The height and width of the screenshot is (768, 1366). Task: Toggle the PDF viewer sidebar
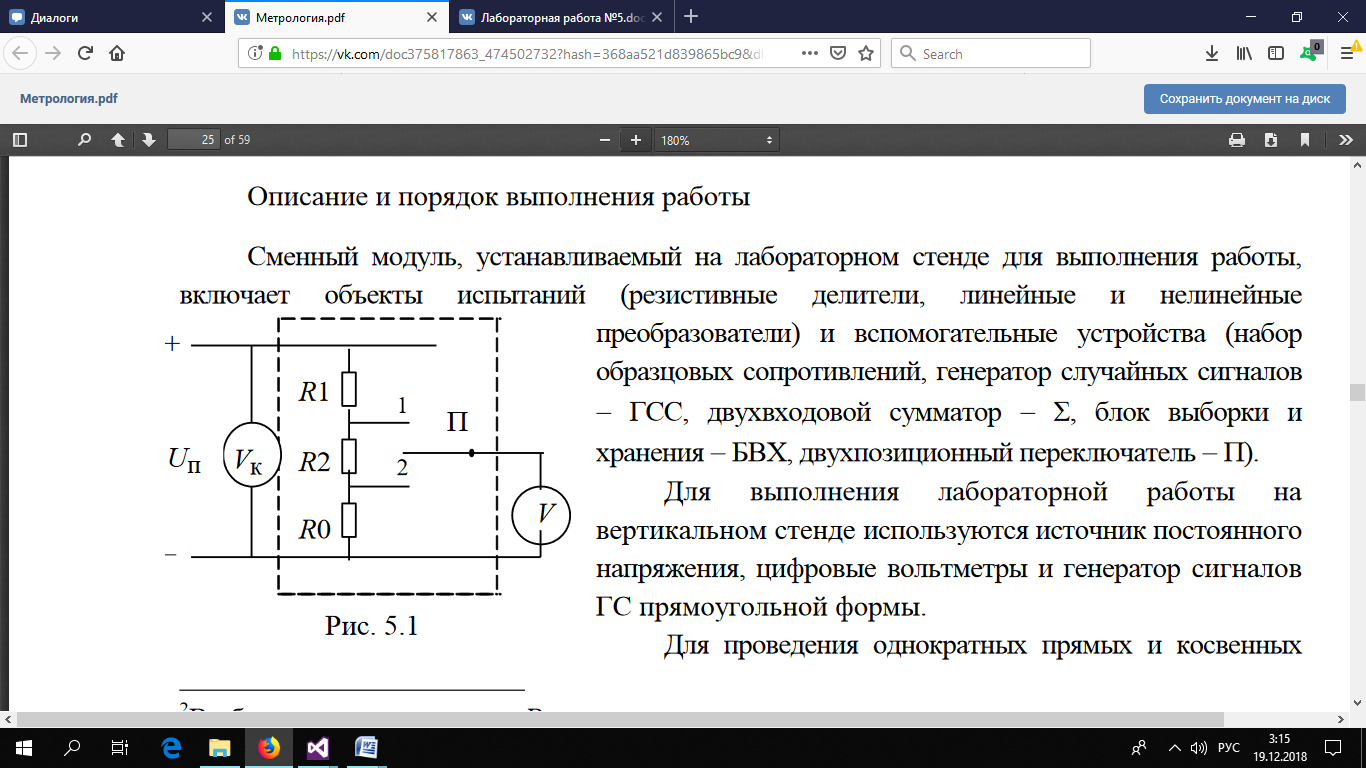[20, 140]
